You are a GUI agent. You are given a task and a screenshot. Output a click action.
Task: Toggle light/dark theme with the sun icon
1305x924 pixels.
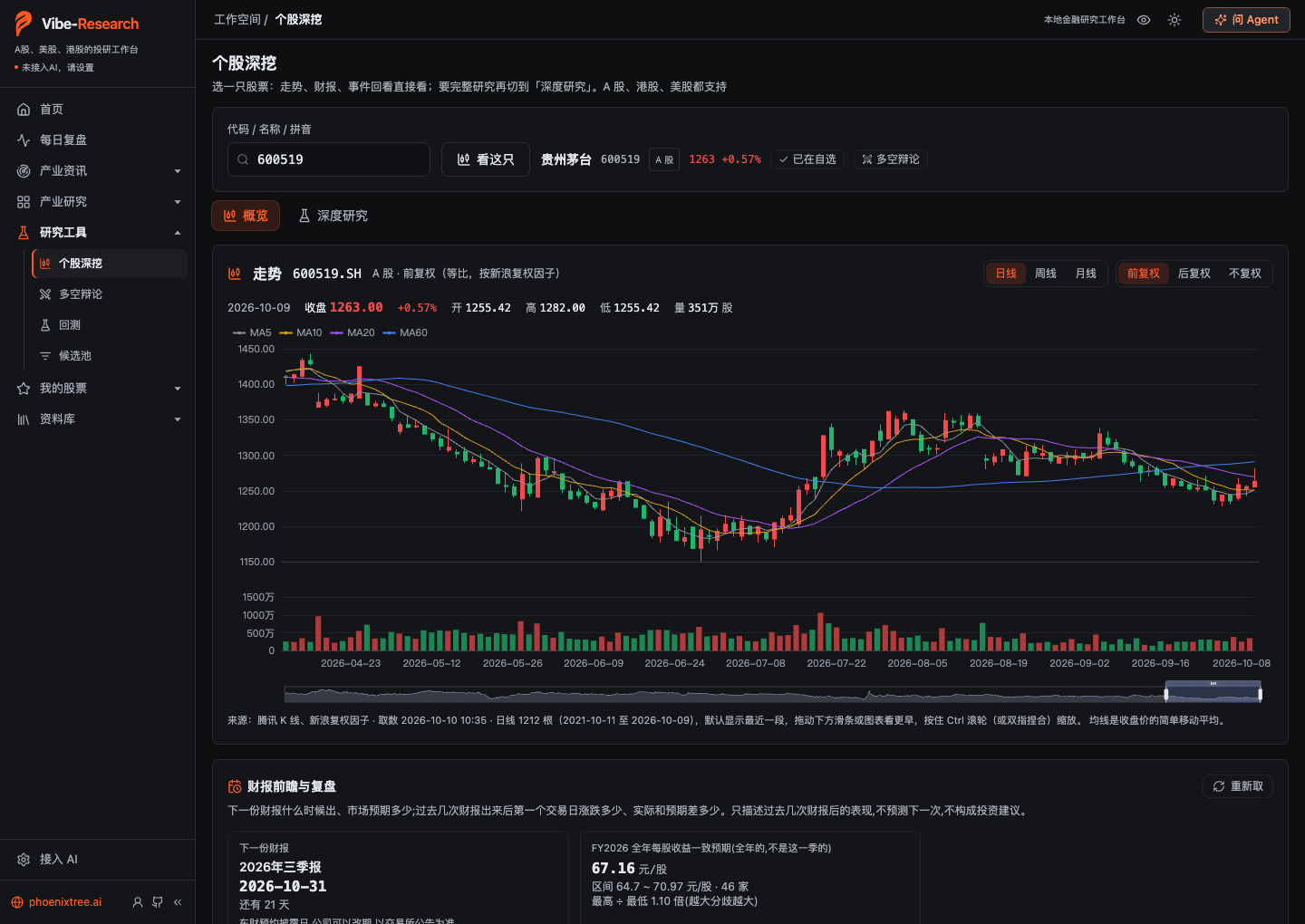[1174, 20]
